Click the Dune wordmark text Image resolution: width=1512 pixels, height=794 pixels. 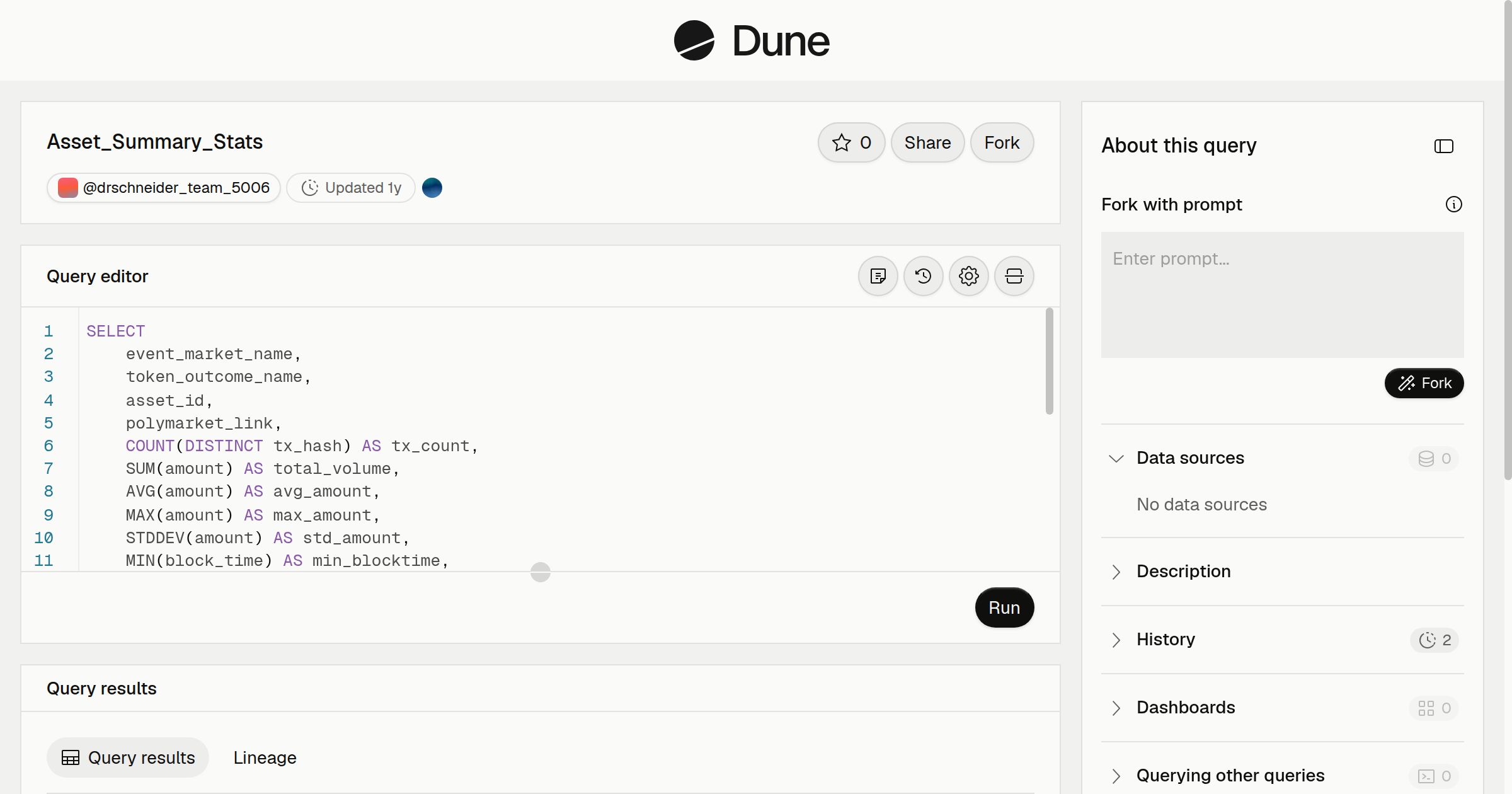click(781, 41)
